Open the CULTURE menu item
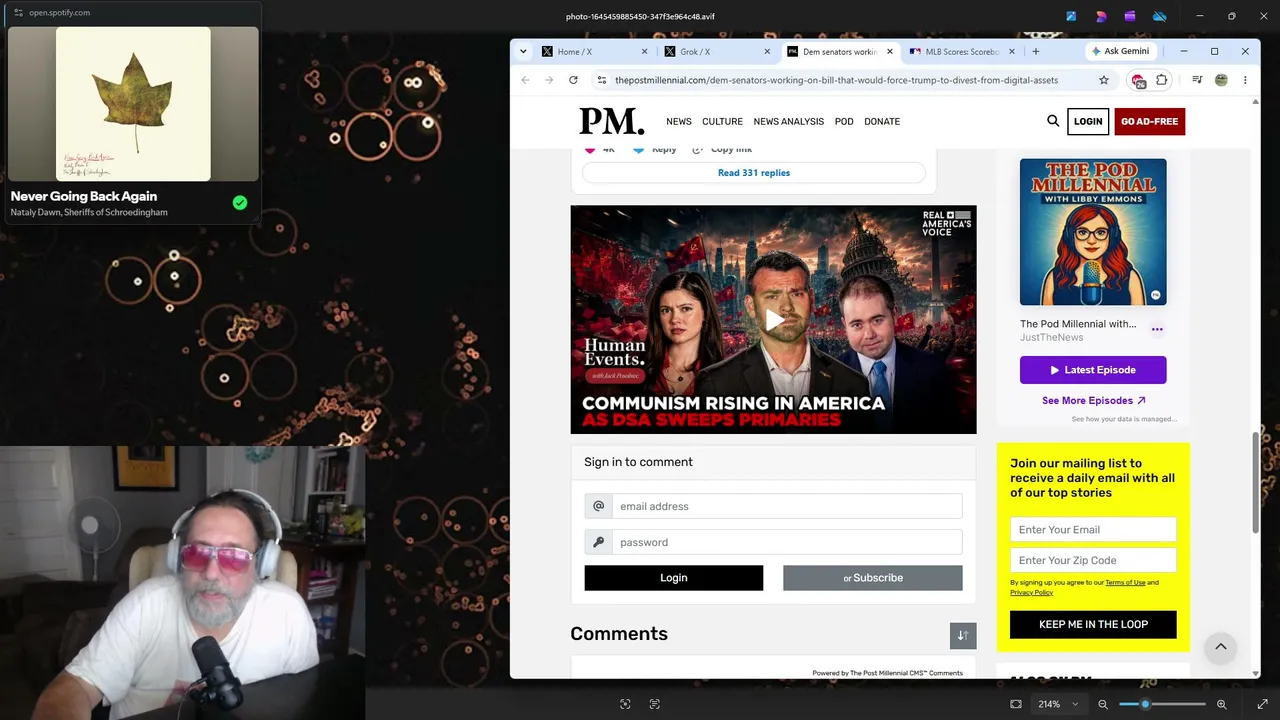Viewport: 1280px width, 720px height. pyautogui.click(x=722, y=121)
